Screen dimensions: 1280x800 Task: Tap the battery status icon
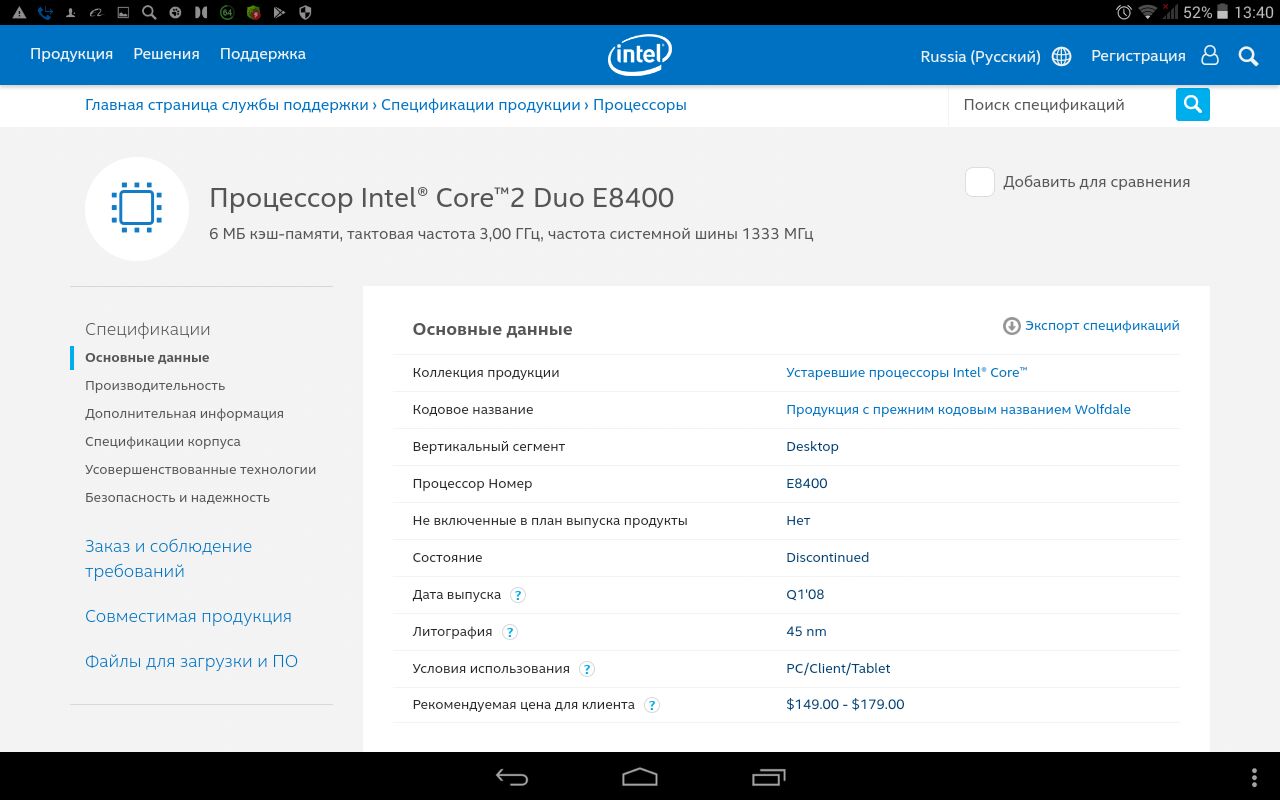(x=1225, y=12)
